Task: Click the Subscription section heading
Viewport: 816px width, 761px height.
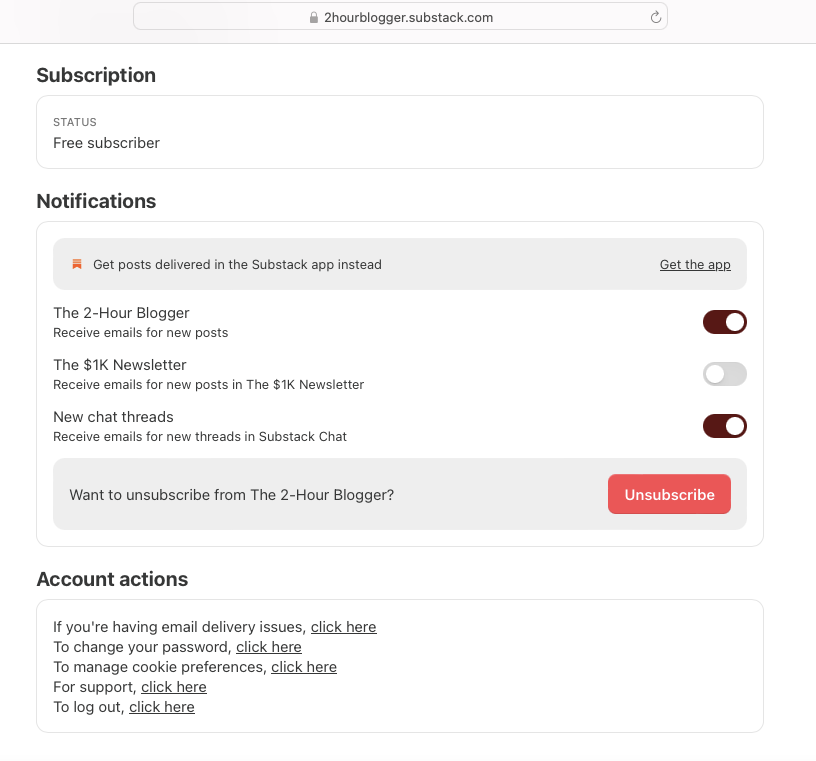Action: coord(96,75)
